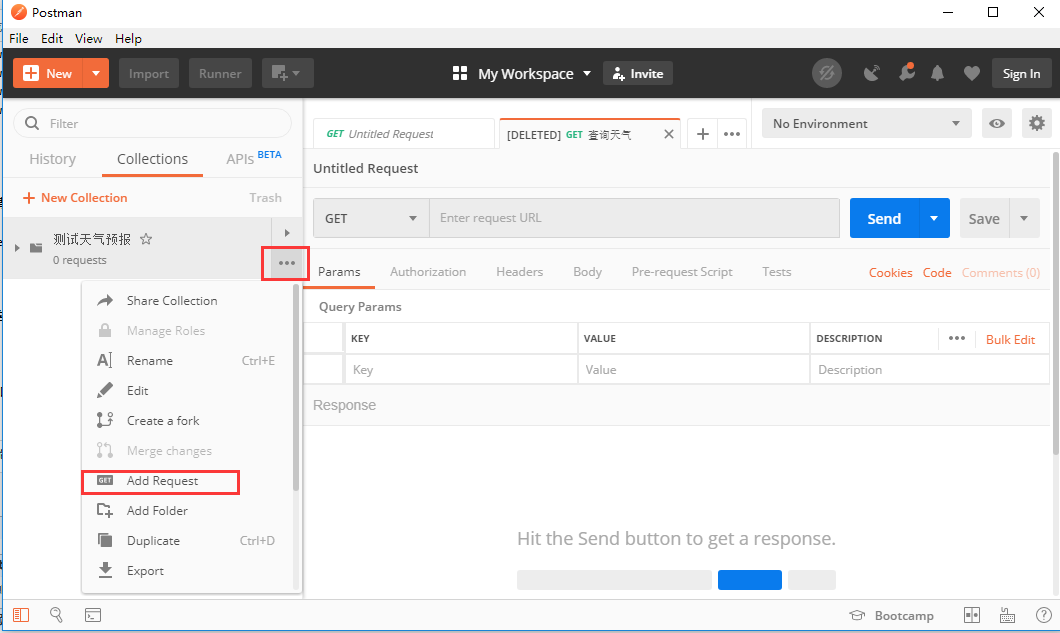Click the Import button
Viewport: 1060px width, 633px height.
(x=149, y=73)
